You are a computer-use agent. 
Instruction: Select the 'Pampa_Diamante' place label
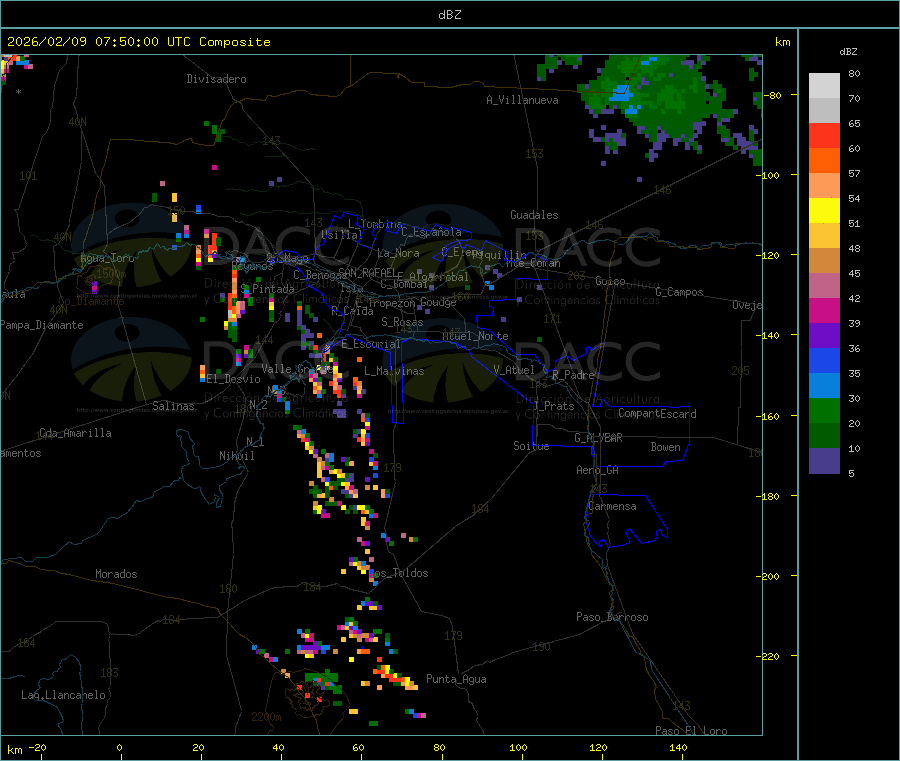pyautogui.click(x=42, y=325)
